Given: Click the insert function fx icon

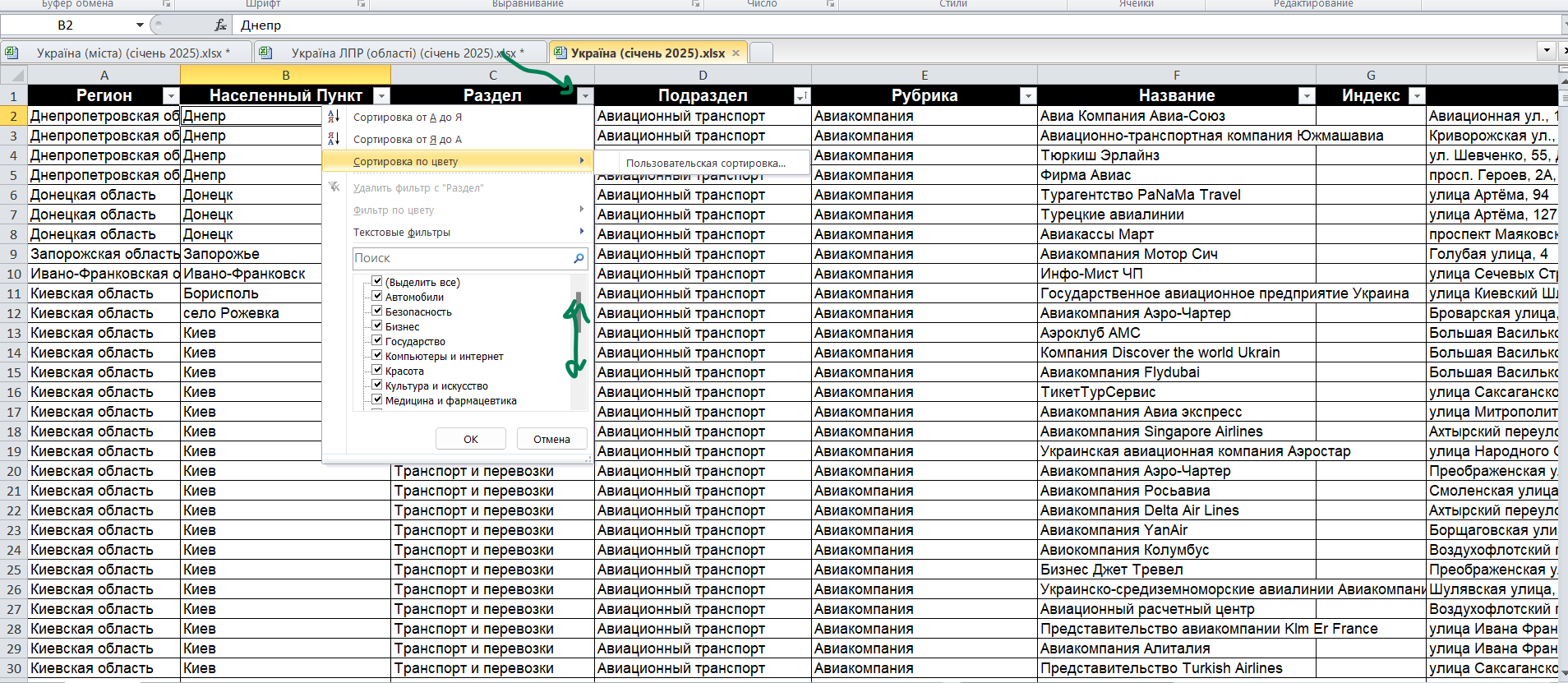Looking at the screenshot, I should point(220,25).
